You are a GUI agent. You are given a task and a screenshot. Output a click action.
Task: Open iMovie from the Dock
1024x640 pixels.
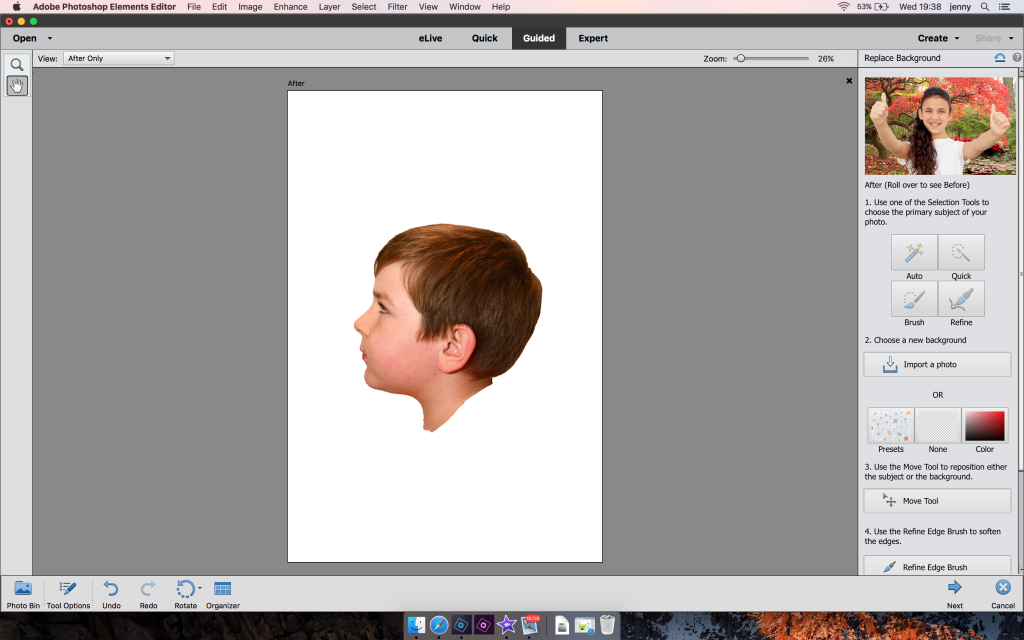click(507, 625)
